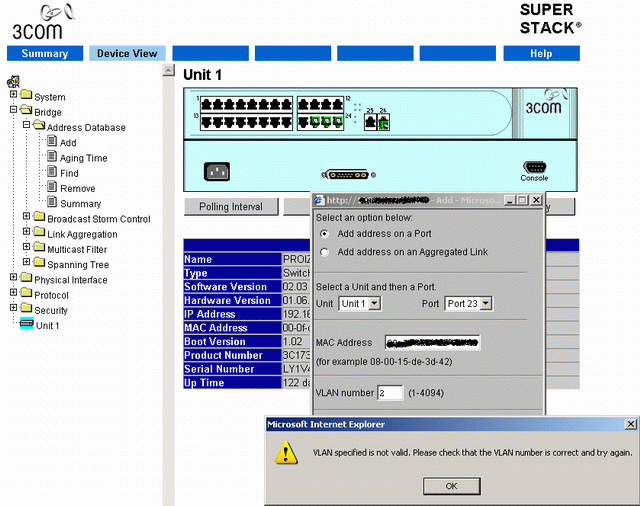The height and width of the screenshot is (506, 640).
Task: Click the power socket on the switch rear
Action: [x=217, y=171]
